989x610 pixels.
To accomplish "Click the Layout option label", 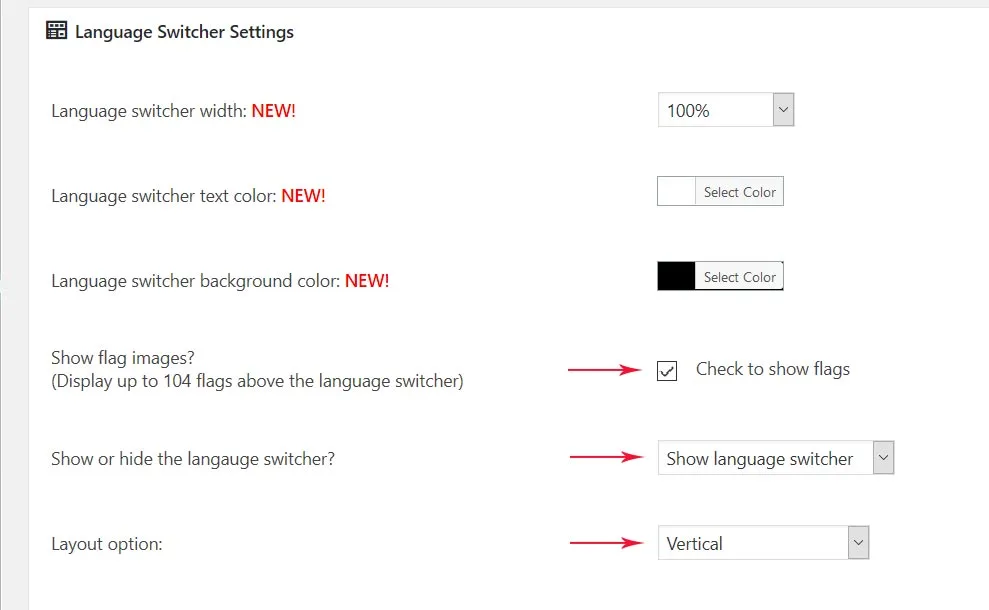I will point(107,544).
